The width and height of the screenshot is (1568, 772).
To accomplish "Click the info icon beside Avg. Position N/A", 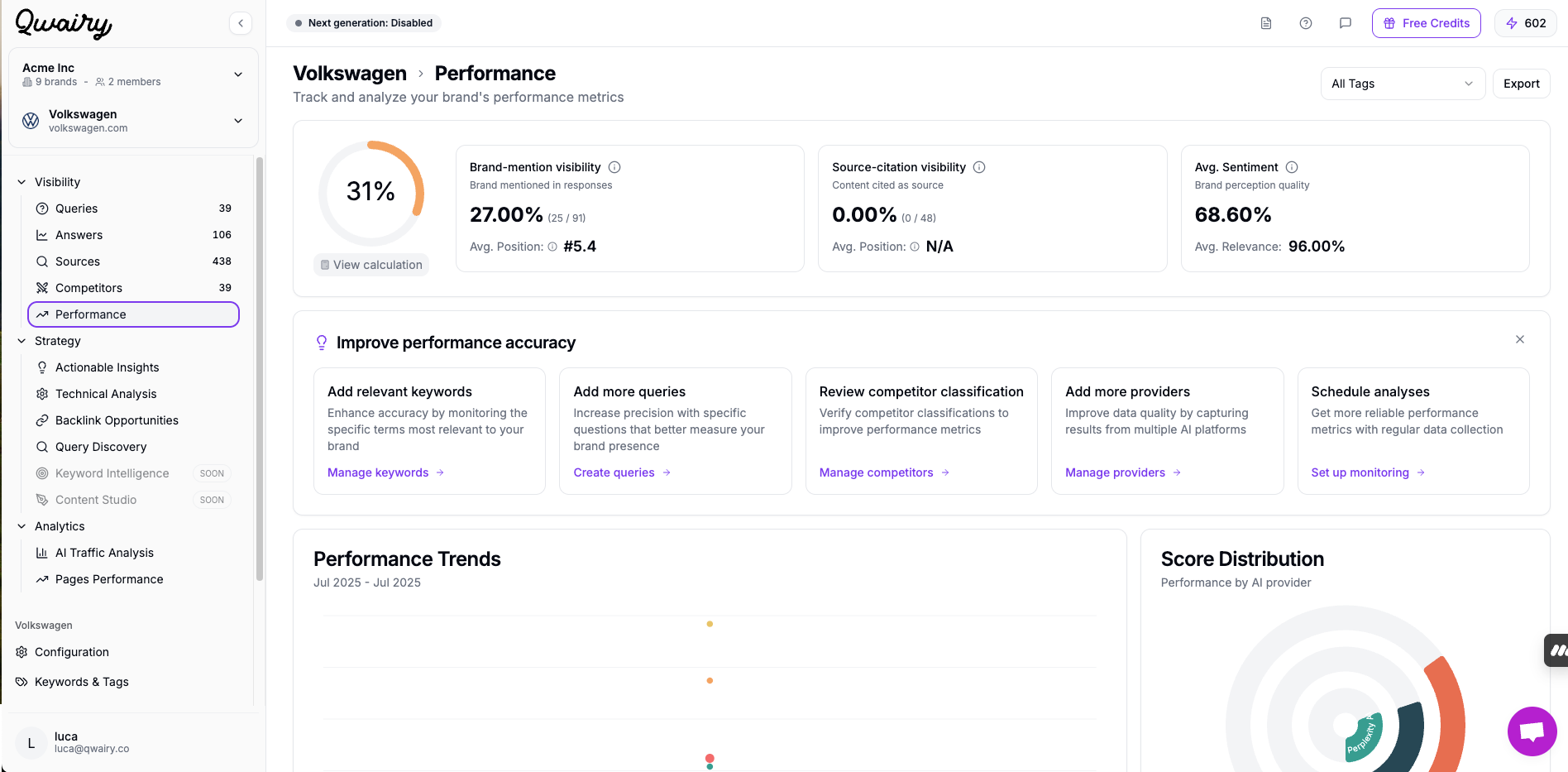I will (915, 247).
